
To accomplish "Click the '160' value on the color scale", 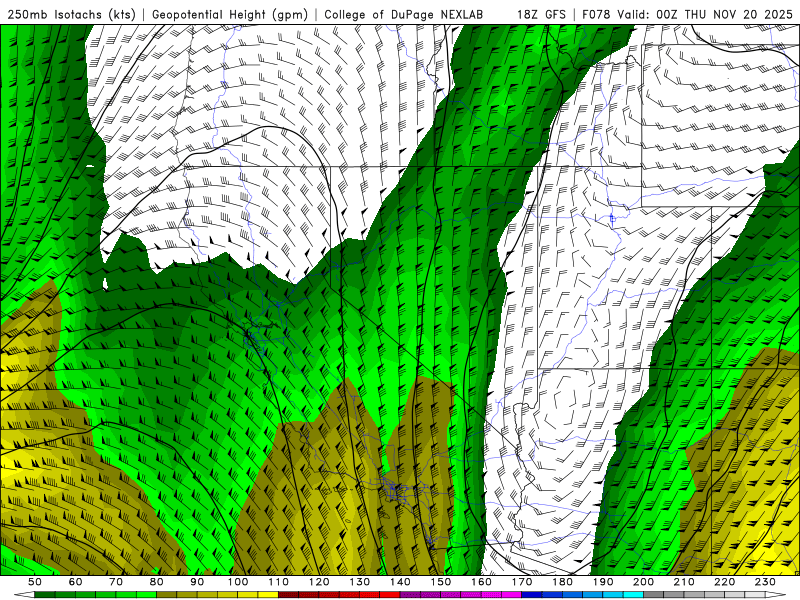I will 482,582.
